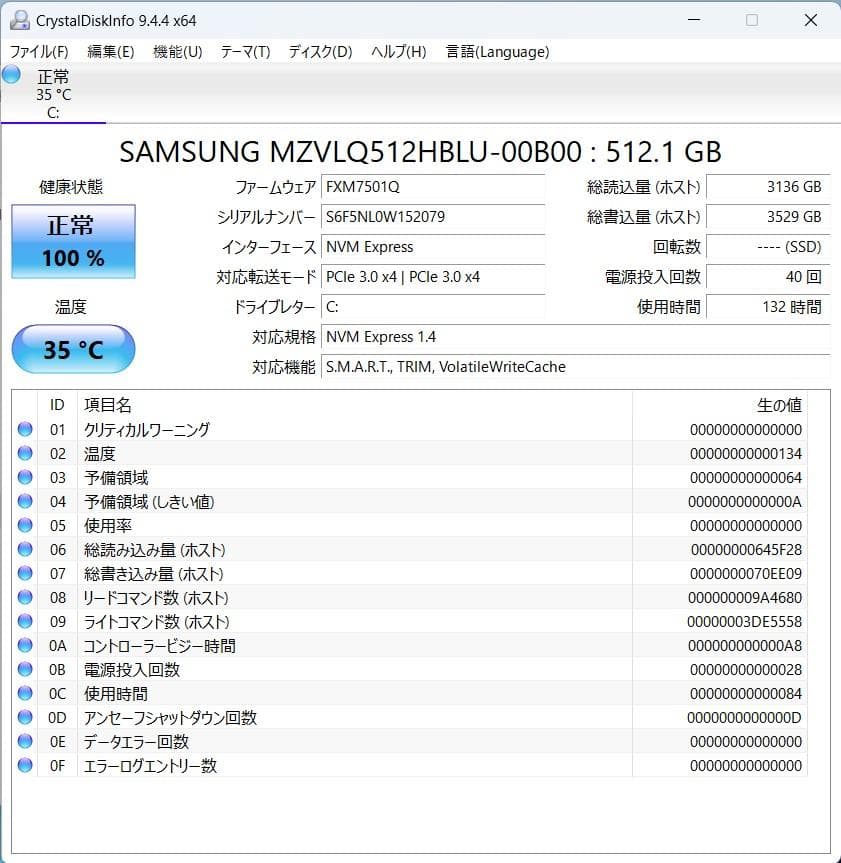Click the 35 °C temperature indicator button
Screen dimensions: 841x863
click(72, 349)
